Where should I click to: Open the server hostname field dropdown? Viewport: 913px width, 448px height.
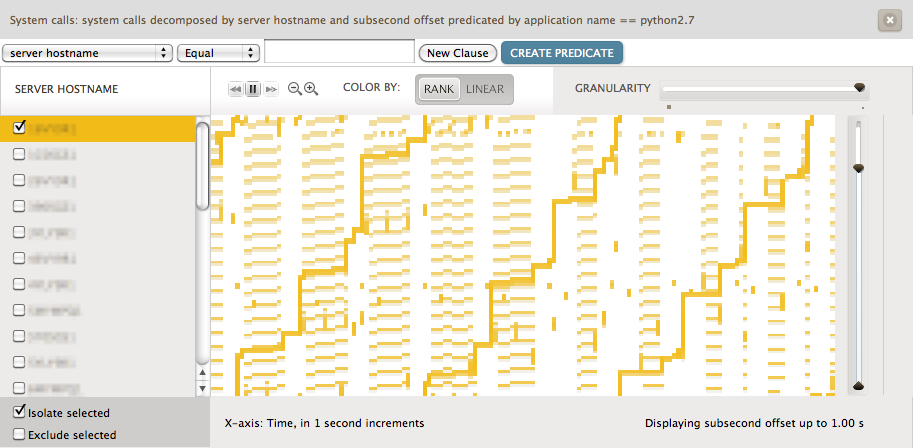click(x=87, y=53)
